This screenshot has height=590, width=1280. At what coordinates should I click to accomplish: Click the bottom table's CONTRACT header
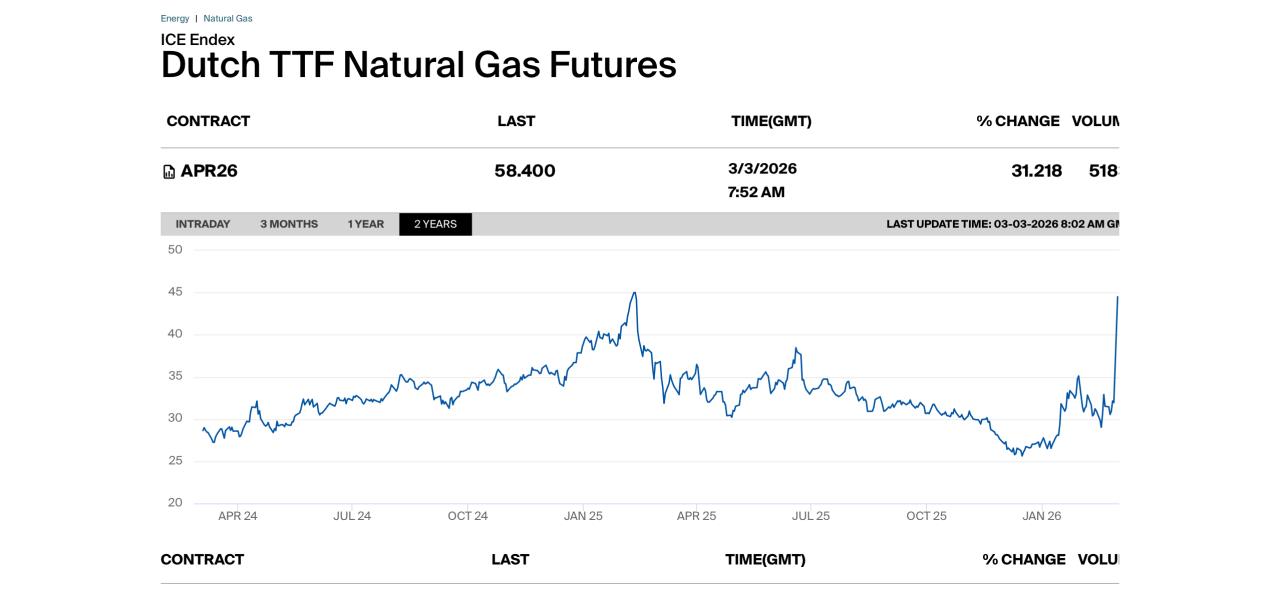pyautogui.click(x=202, y=559)
